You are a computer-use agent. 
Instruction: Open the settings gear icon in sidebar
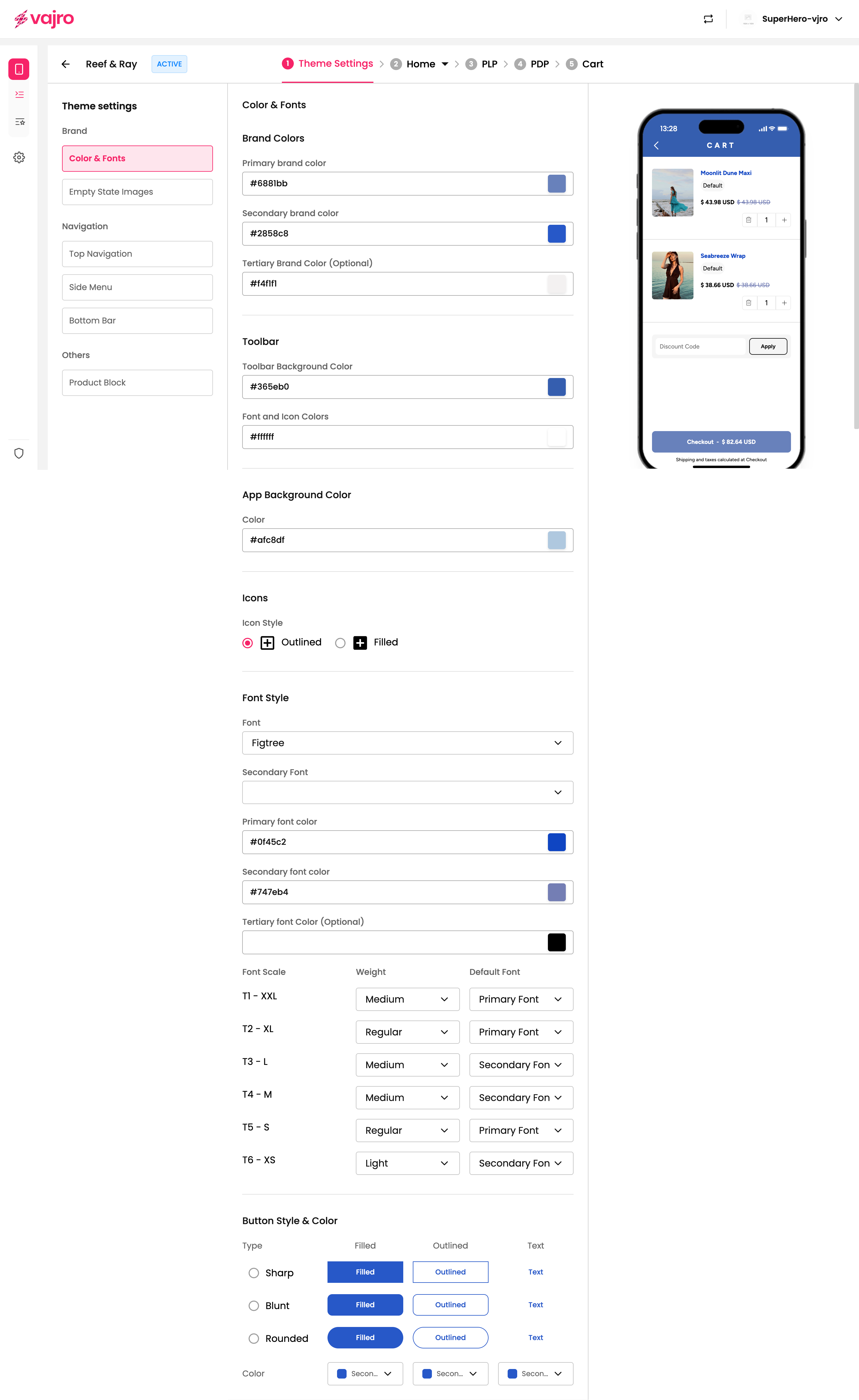[19, 157]
